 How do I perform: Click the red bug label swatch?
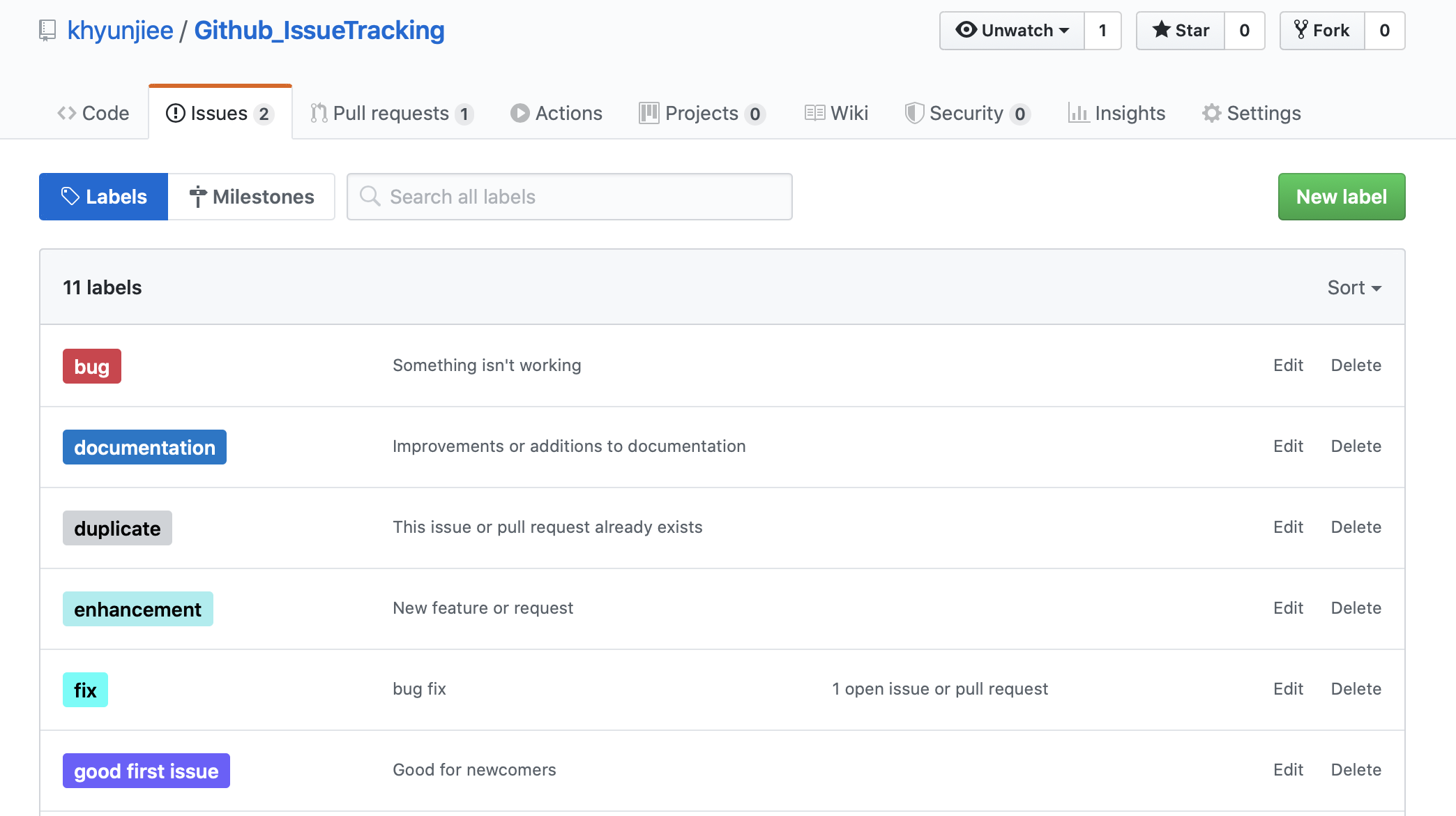click(91, 366)
